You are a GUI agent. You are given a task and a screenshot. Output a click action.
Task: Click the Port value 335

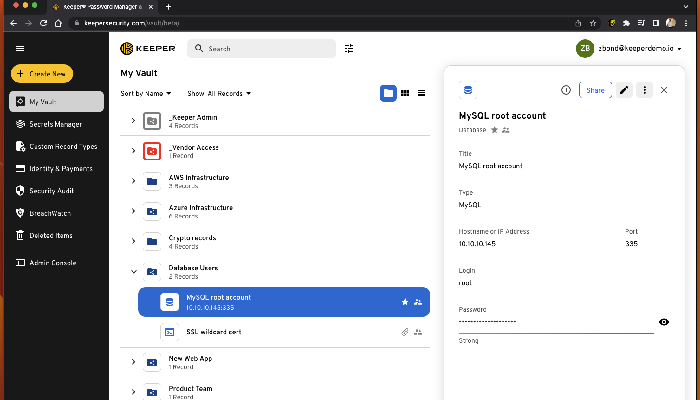[x=632, y=244]
